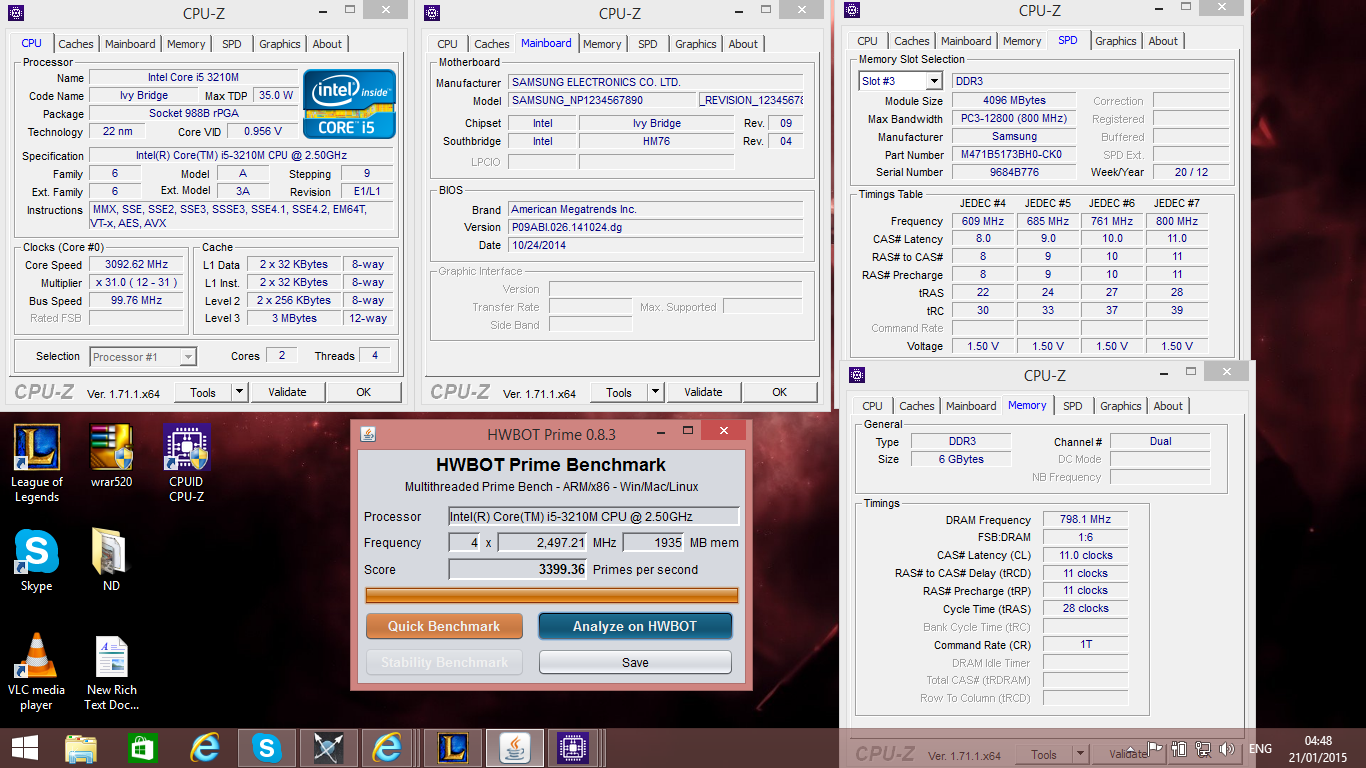Open the volume tray icon
The image size is (1366, 768).
pyautogui.click(x=1227, y=749)
